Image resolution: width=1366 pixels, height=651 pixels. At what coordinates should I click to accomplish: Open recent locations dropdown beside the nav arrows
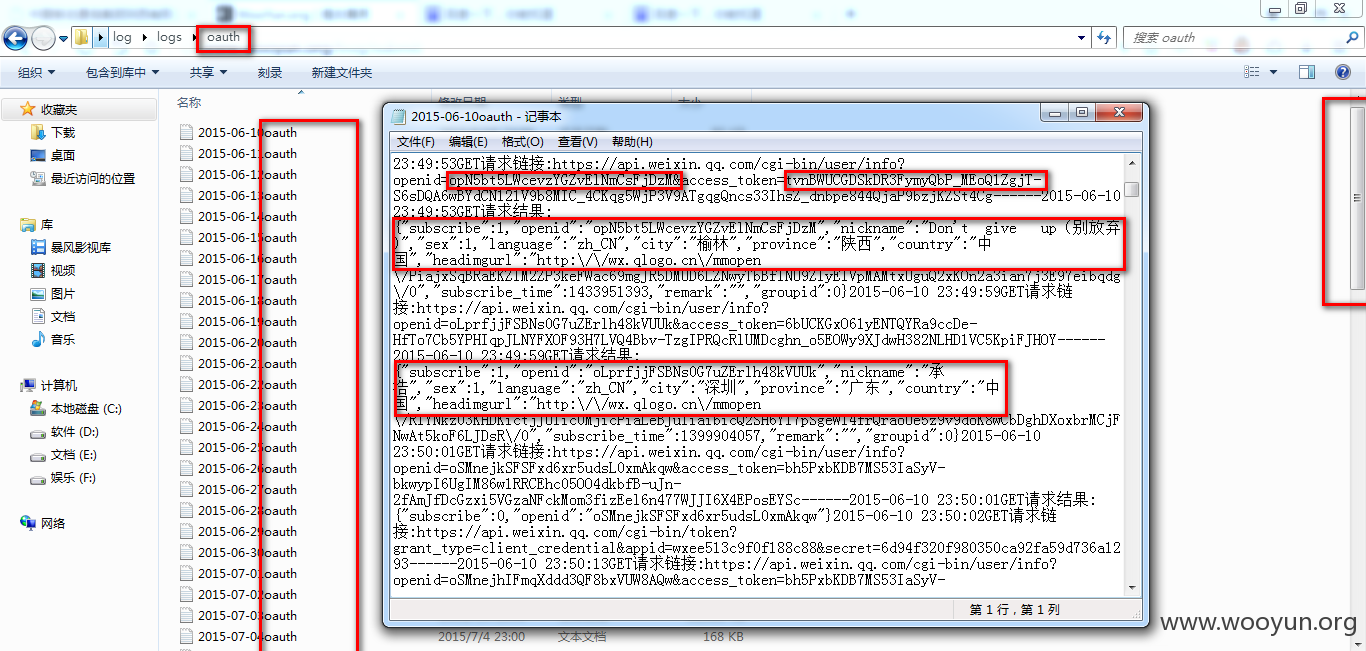pos(63,39)
